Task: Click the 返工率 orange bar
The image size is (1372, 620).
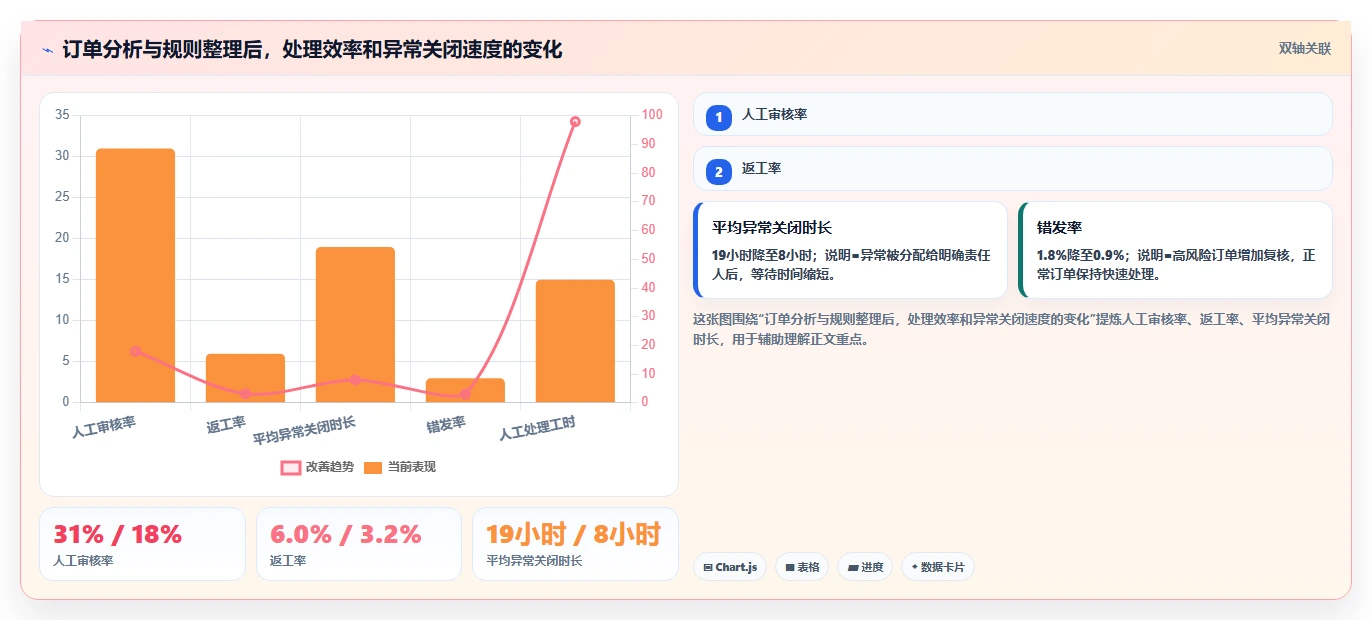Action: point(245,378)
